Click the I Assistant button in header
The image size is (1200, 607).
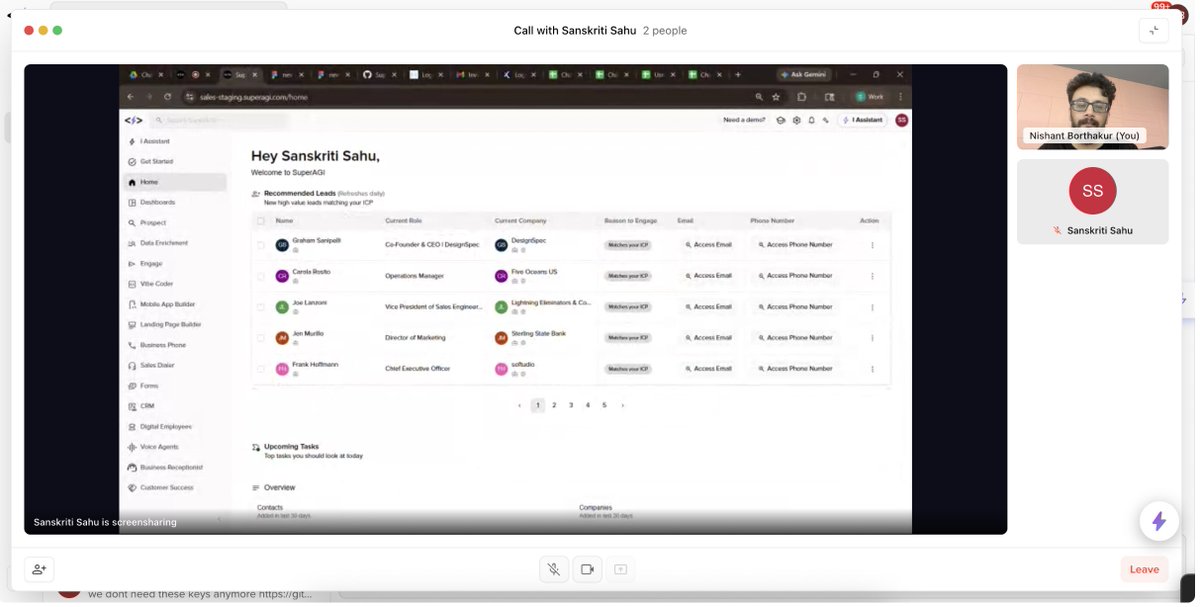(x=863, y=120)
